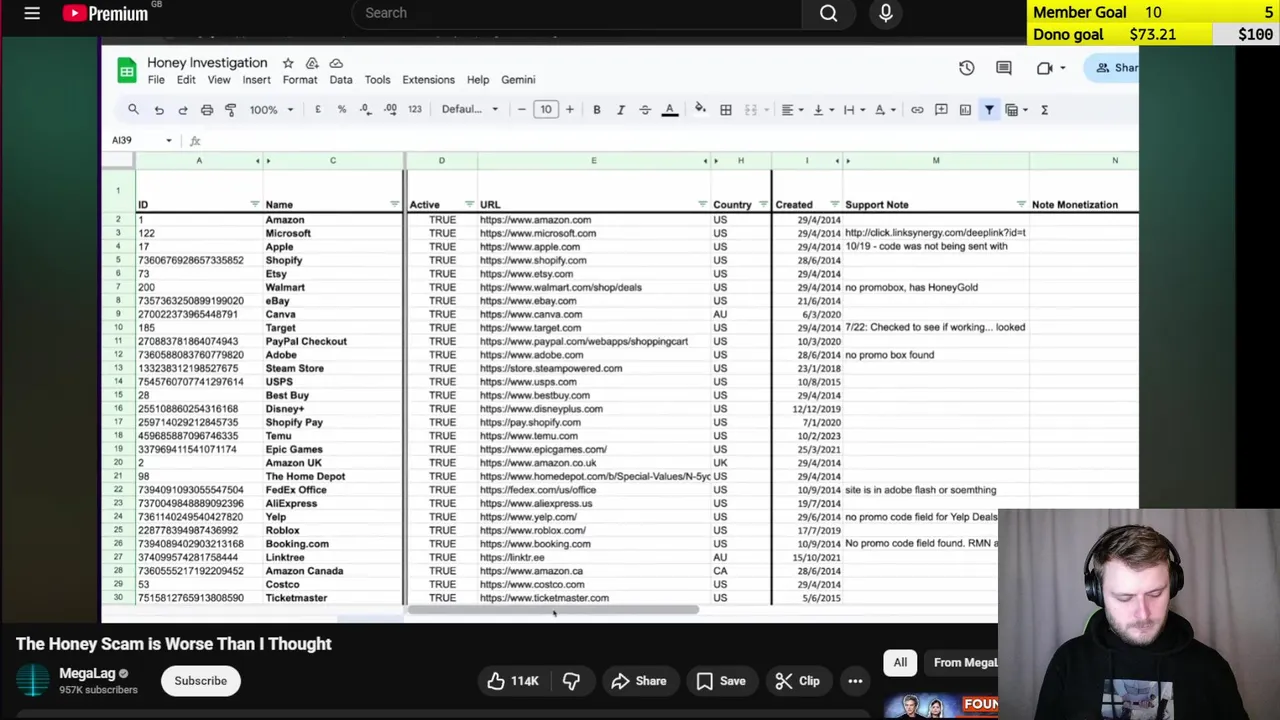The height and width of the screenshot is (720, 1280).
Task: Open the text color picker
Action: (x=670, y=109)
